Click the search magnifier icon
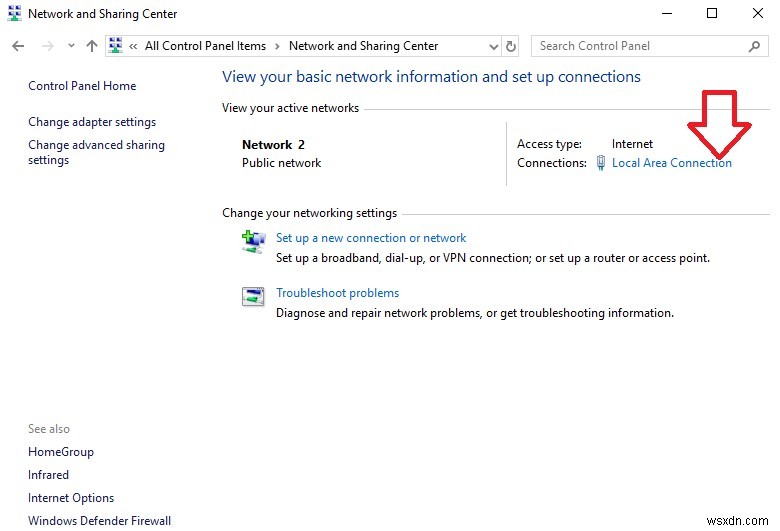The width and height of the screenshot is (780, 531). pyautogui.click(x=754, y=46)
